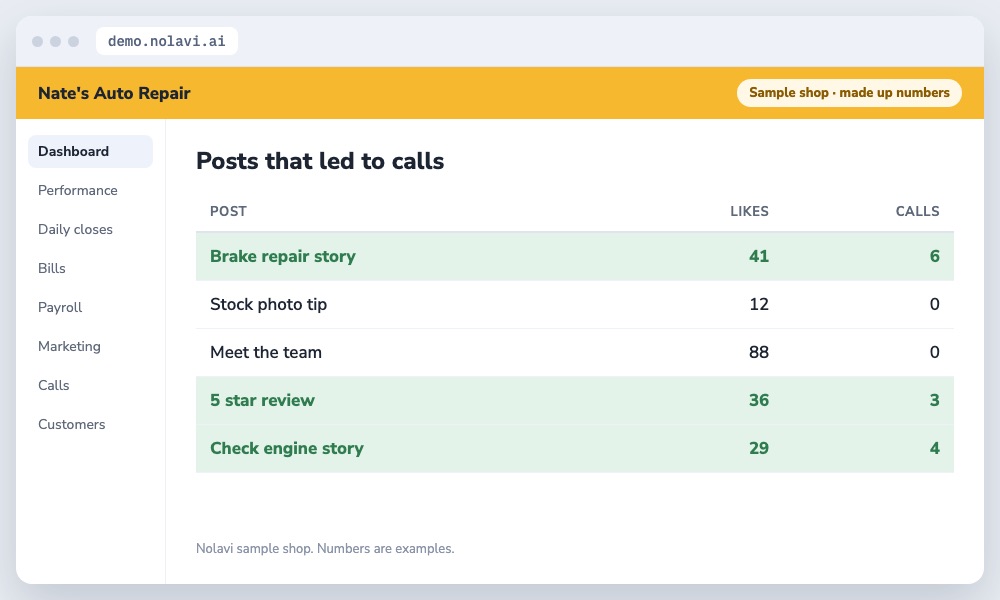This screenshot has width=1000, height=600.
Task: Click the 29 likes value
Action: (x=759, y=448)
